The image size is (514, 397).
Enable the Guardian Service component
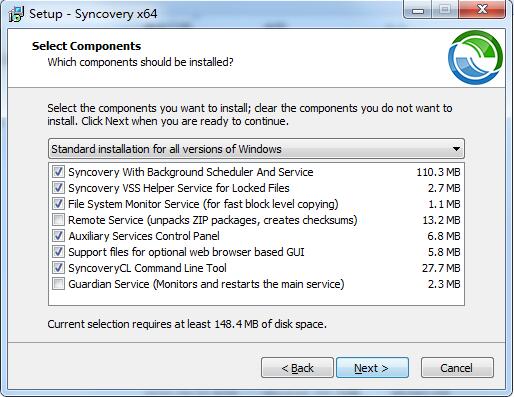[58, 284]
